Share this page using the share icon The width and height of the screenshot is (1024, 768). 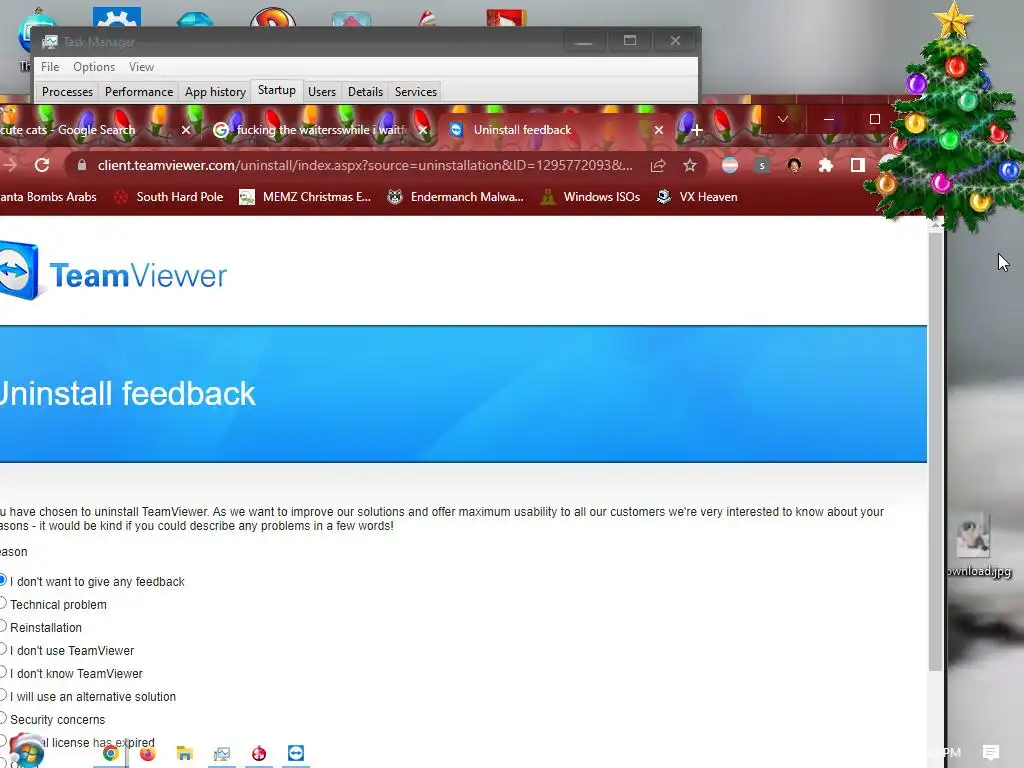(658, 165)
